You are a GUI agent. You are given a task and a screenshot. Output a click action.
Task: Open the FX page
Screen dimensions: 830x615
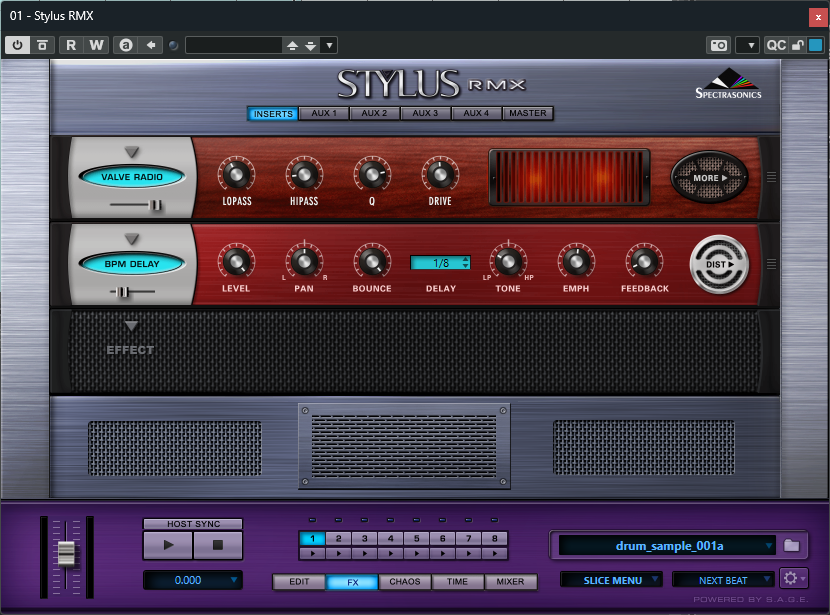click(x=353, y=582)
